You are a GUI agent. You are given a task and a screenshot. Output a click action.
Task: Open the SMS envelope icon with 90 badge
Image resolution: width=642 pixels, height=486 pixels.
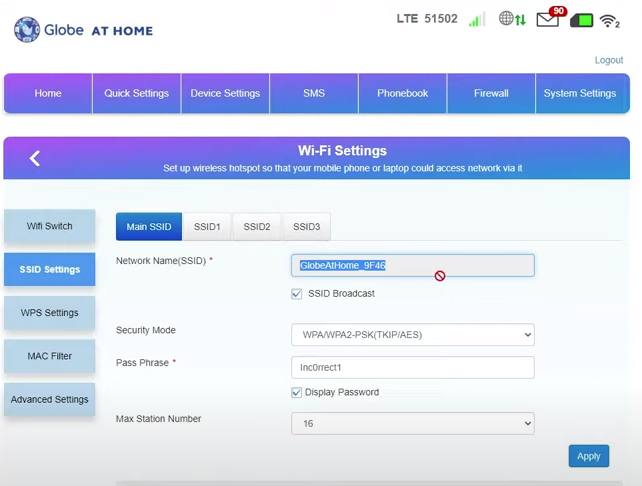(x=548, y=19)
